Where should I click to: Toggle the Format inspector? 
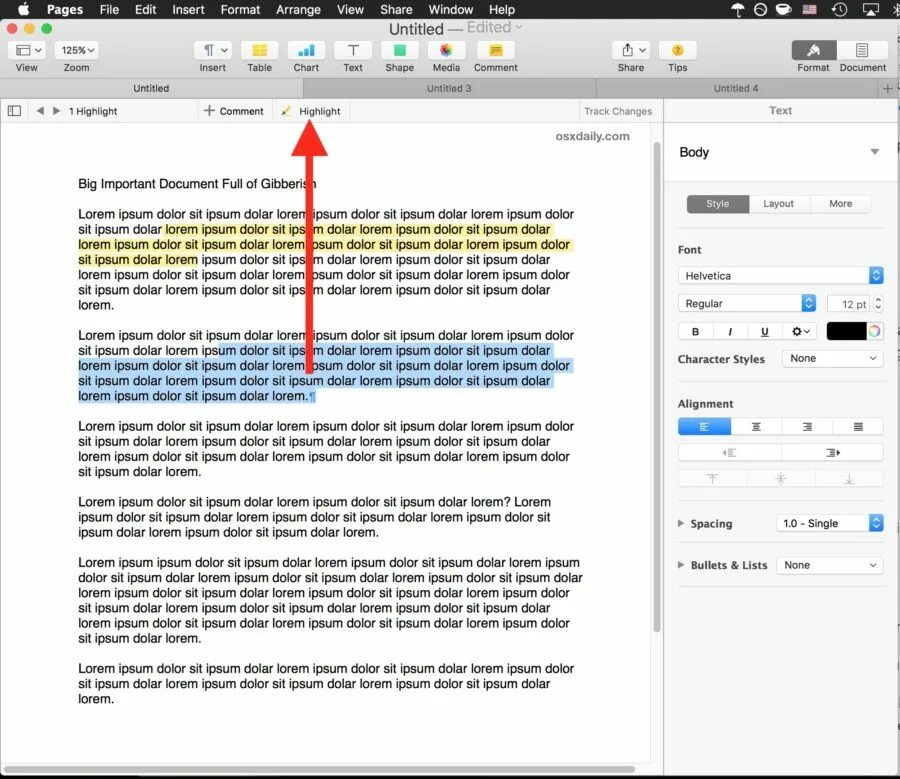pos(813,51)
